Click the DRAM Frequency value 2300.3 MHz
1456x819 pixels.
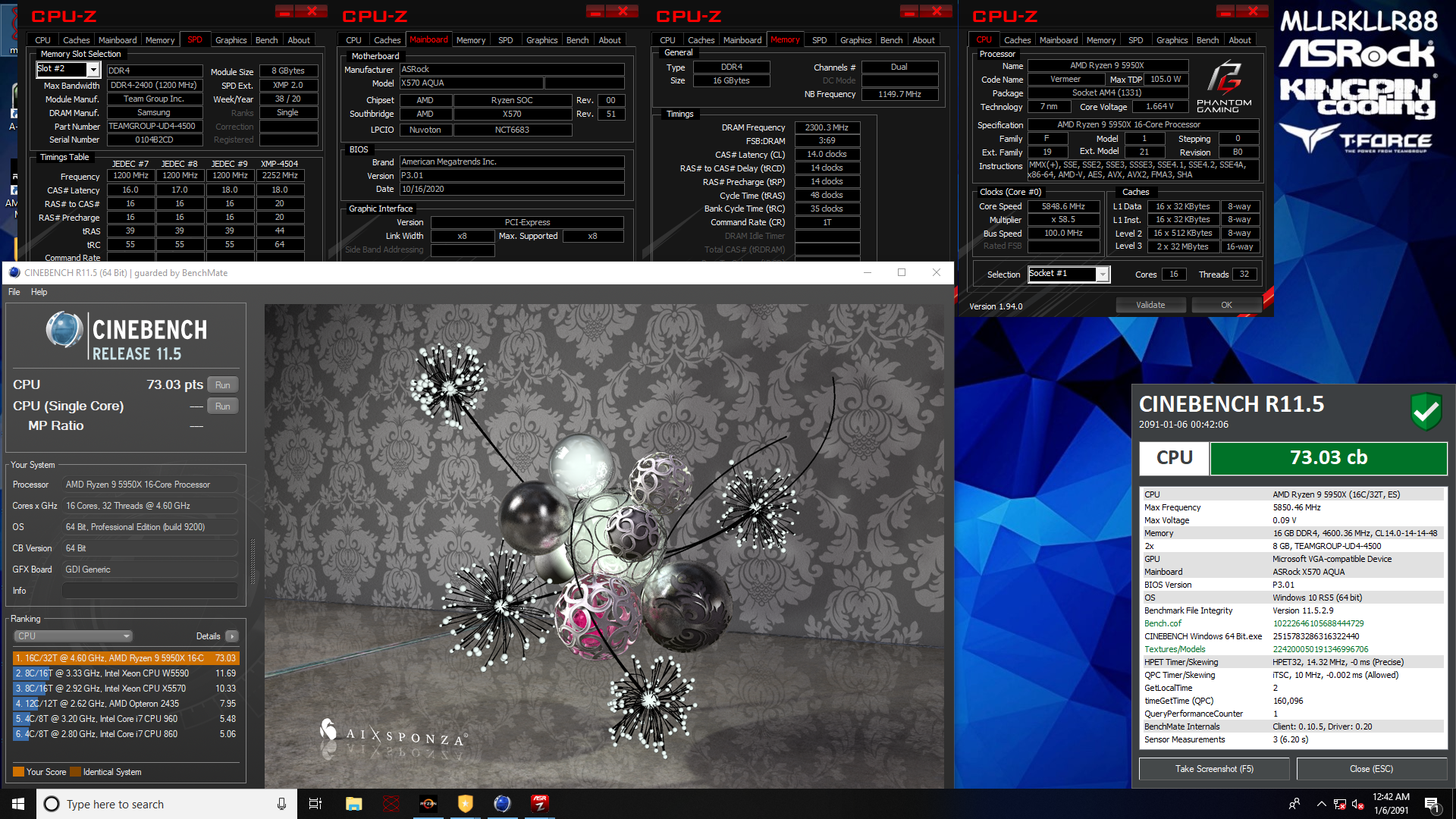[x=827, y=127]
